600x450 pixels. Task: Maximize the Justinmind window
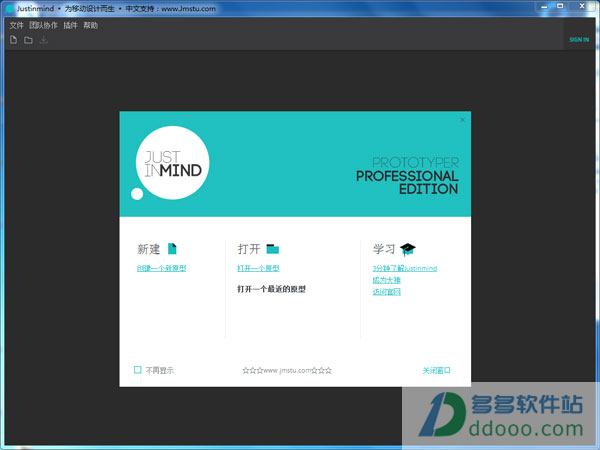click(560, 6)
